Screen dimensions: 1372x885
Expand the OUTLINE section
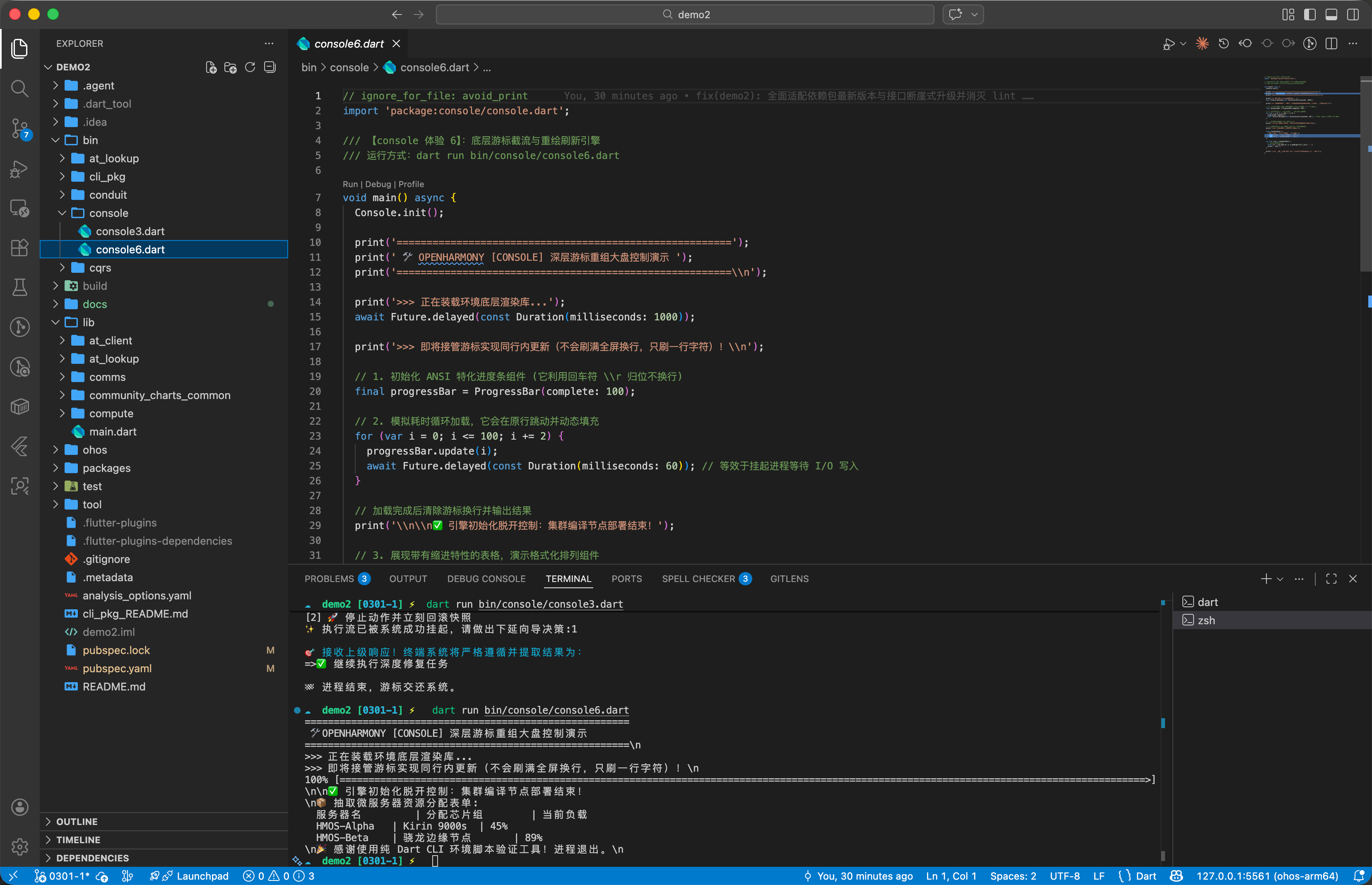(77, 822)
